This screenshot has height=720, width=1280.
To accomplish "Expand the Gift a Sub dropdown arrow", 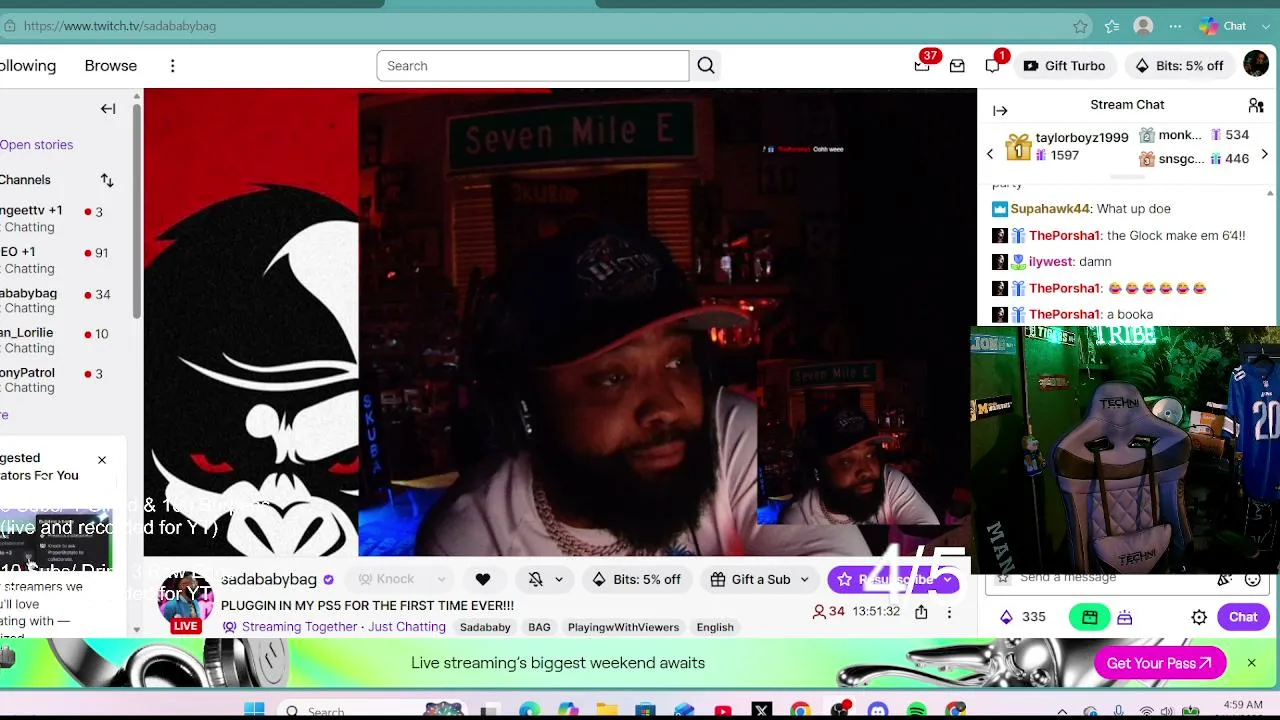I will point(804,580).
